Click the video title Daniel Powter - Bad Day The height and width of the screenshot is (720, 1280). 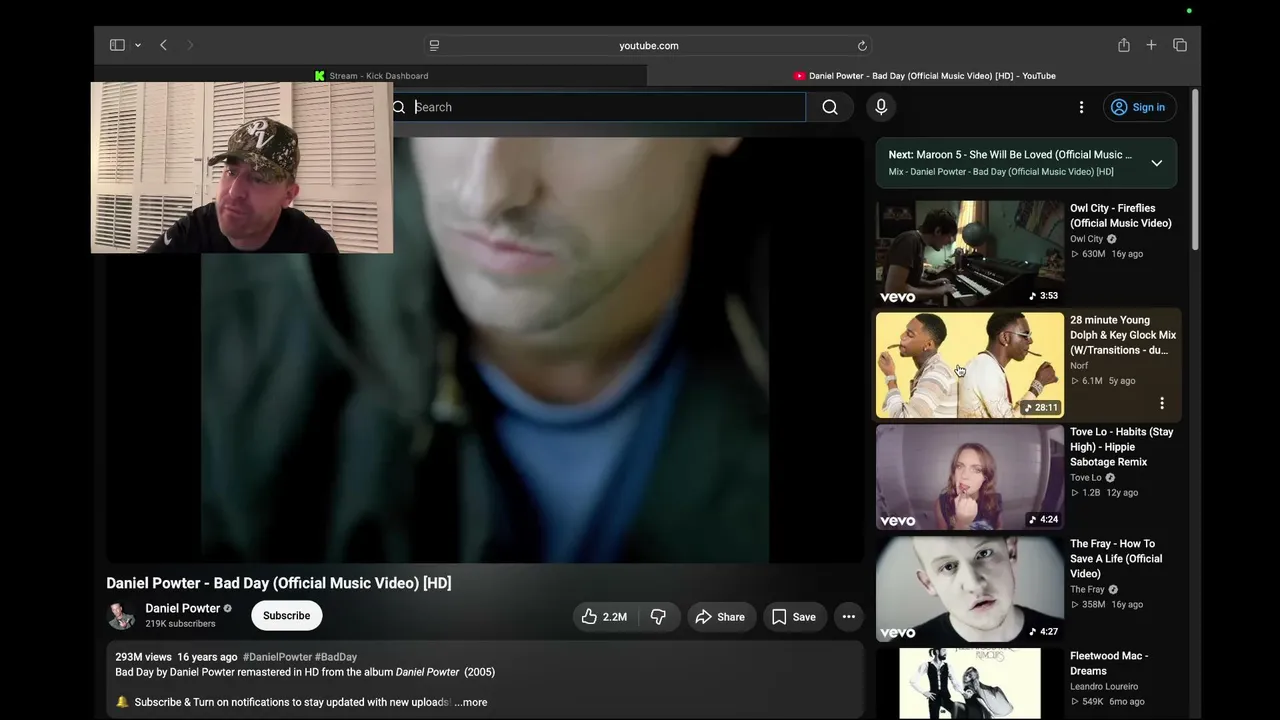[x=279, y=583]
